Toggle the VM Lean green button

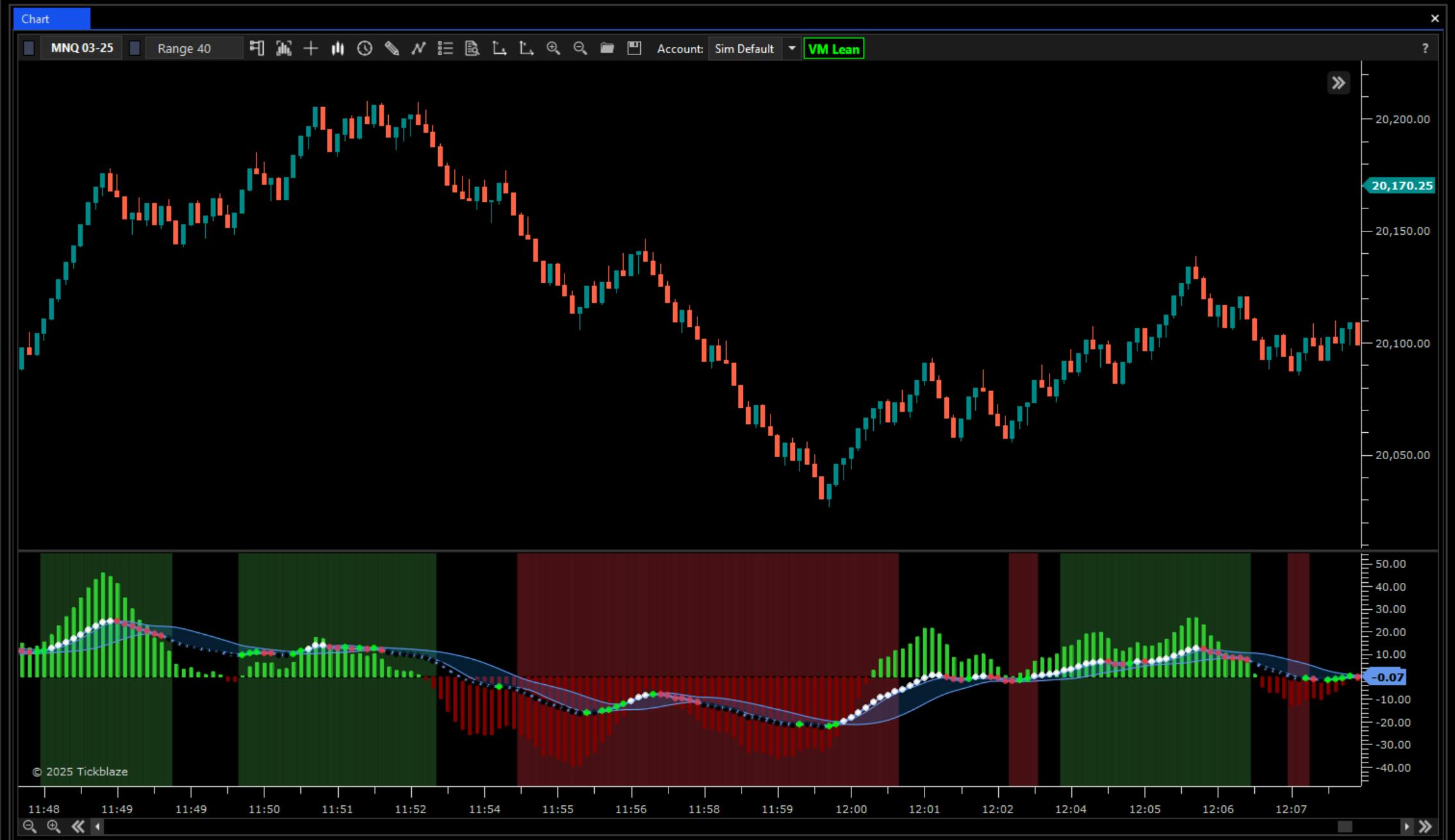pyautogui.click(x=833, y=49)
